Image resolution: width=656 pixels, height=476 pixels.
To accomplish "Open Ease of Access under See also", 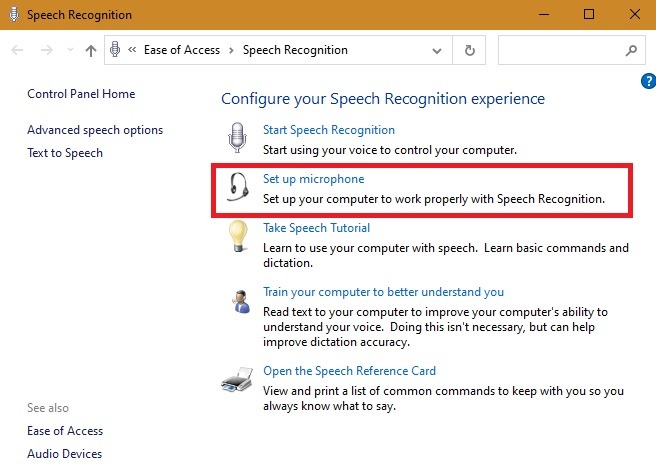I will [x=65, y=431].
